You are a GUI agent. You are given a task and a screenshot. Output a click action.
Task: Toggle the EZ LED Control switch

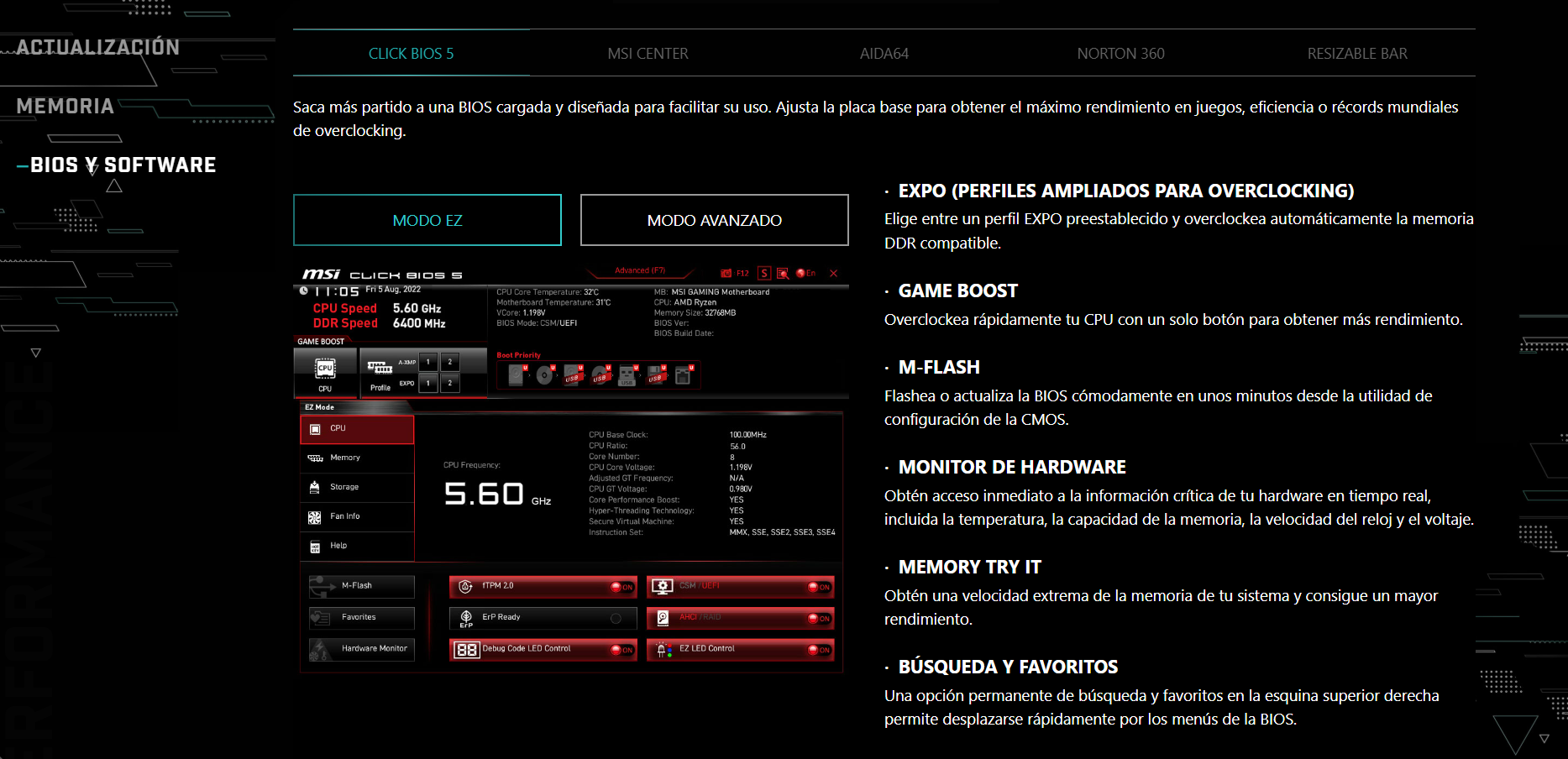coord(818,650)
